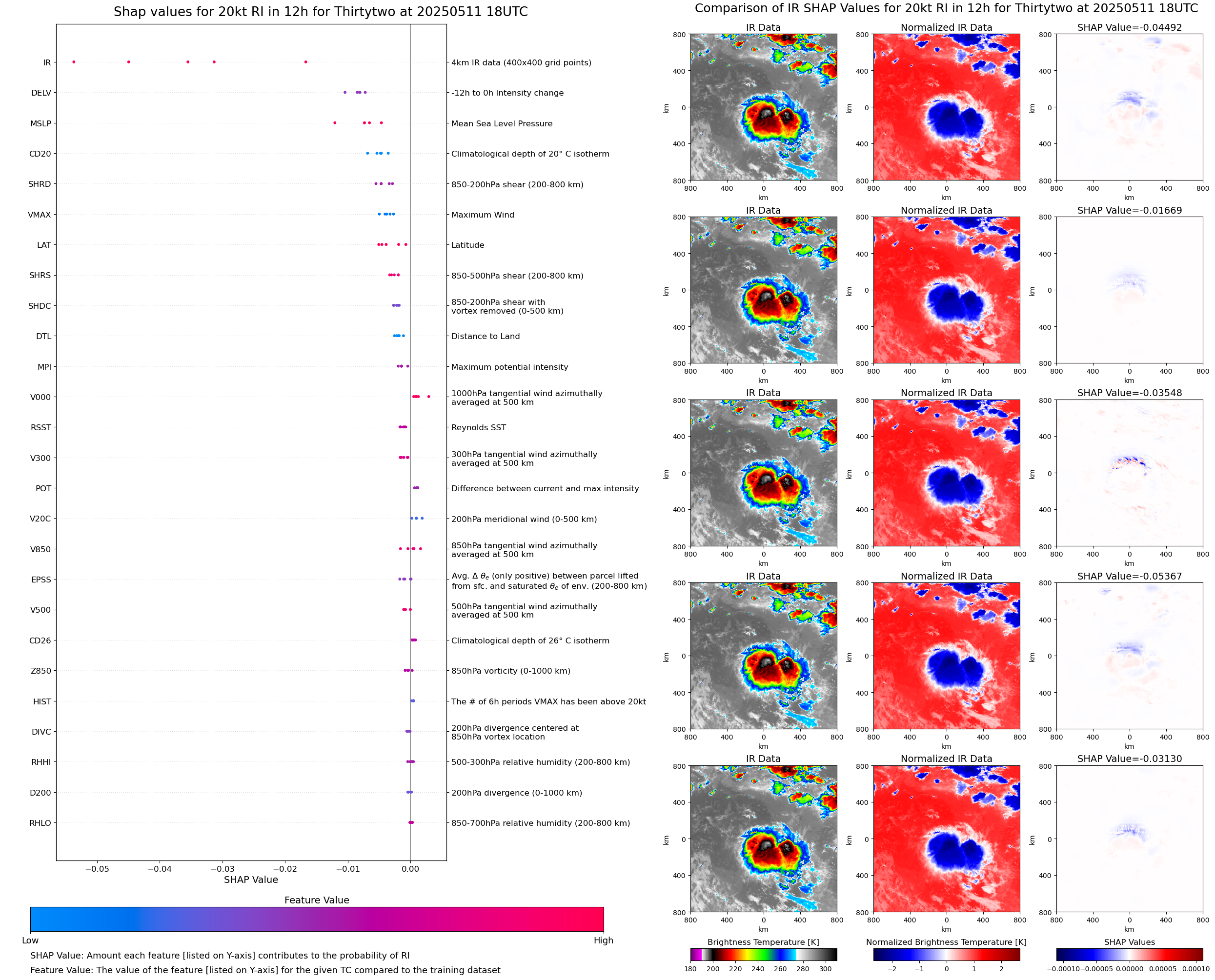Image resolution: width=1215 pixels, height=980 pixels.
Task: Click the SHAP Value=-0.04492 map panel
Action: point(1129,107)
